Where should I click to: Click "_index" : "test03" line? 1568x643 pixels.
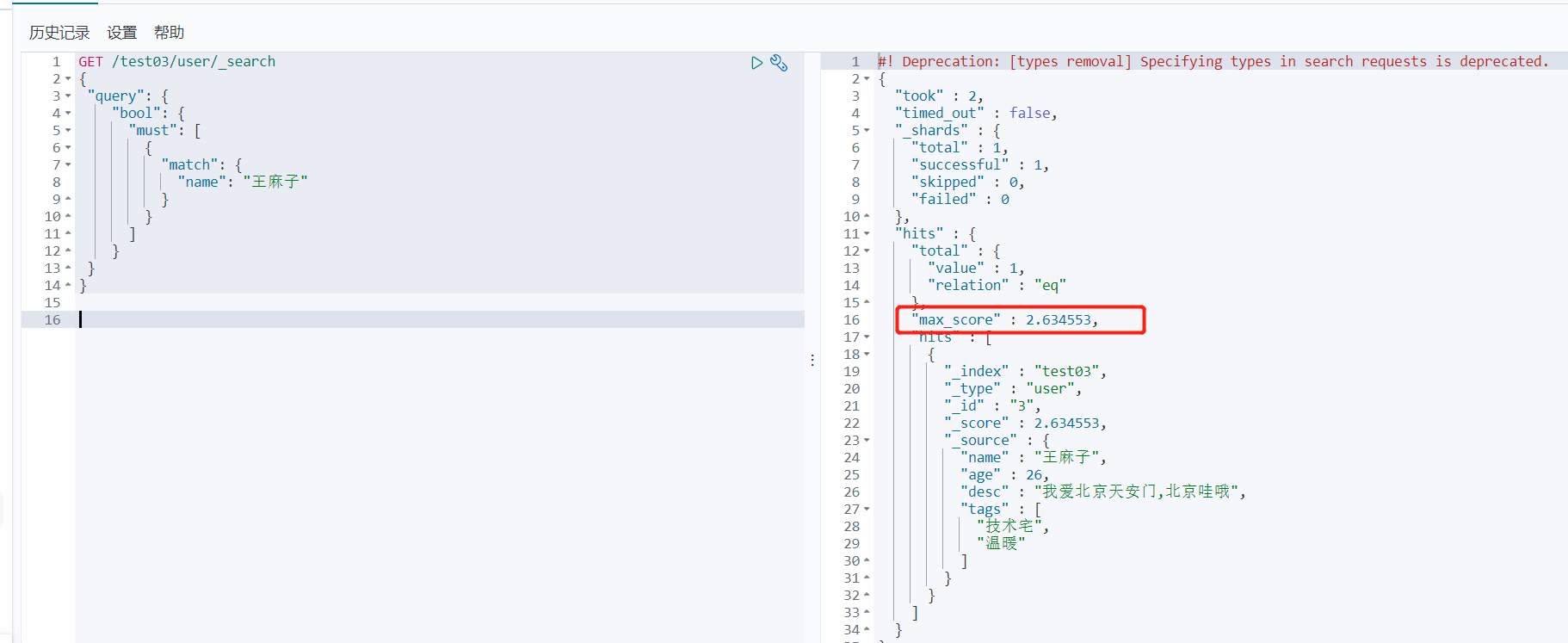click(1026, 371)
